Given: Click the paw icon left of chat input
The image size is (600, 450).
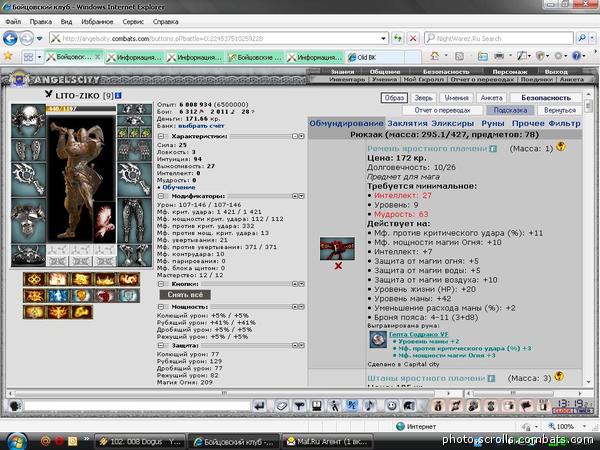Looking at the screenshot, I should pos(15,406).
